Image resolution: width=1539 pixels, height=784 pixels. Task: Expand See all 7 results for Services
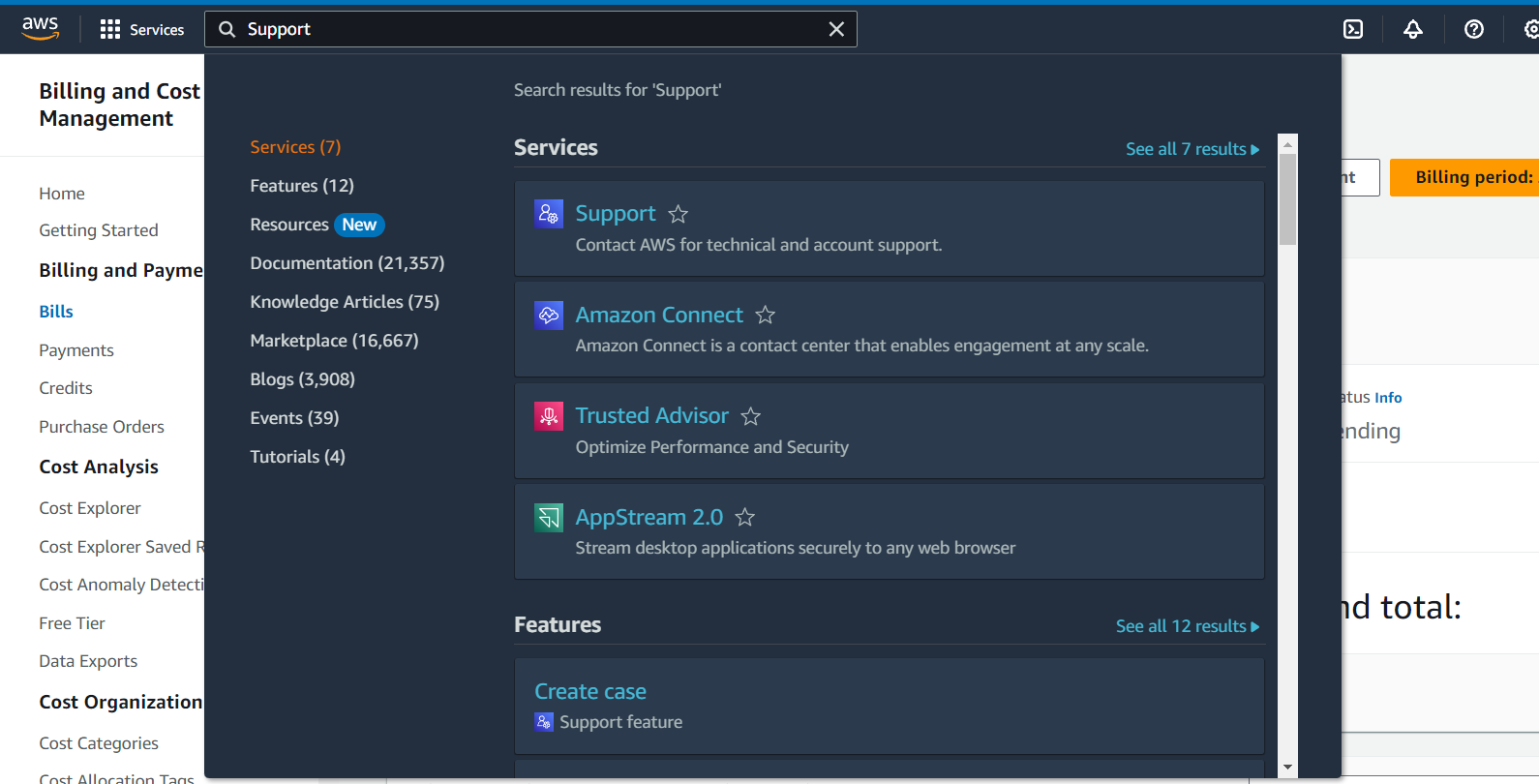[x=1192, y=149]
